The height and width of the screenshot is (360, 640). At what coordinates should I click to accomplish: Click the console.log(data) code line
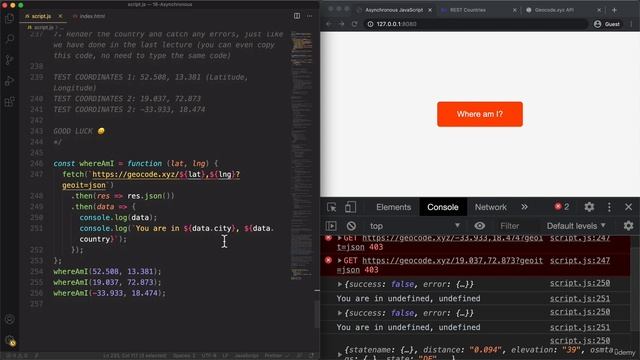point(118,218)
